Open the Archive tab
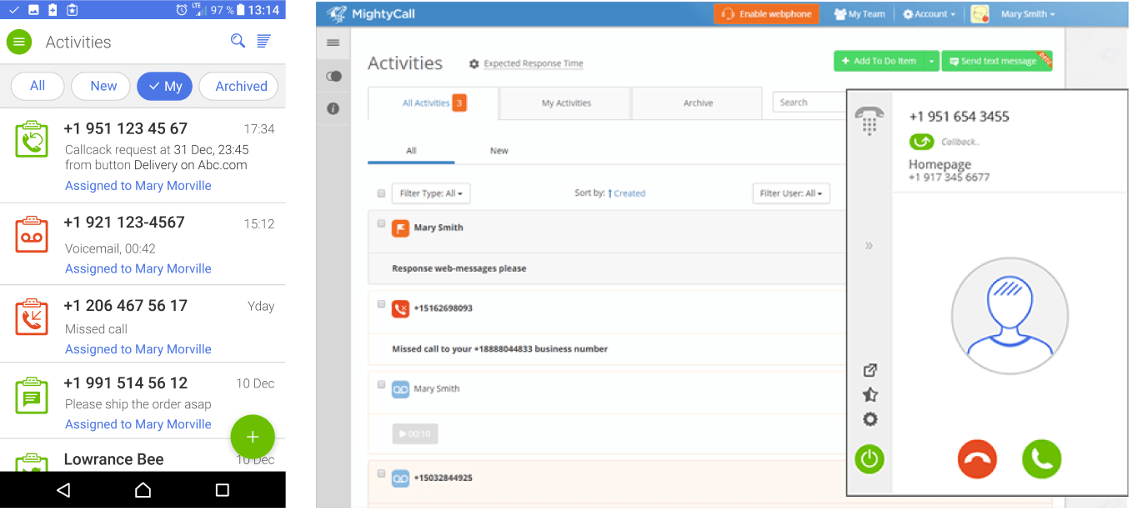The image size is (1129, 508). pos(698,103)
